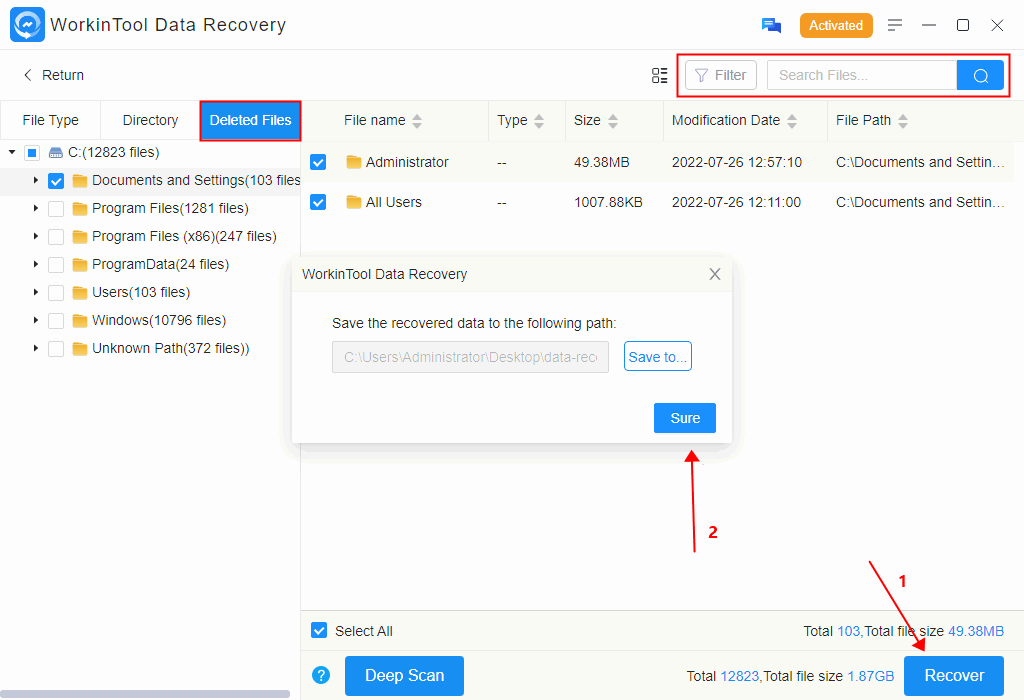Image resolution: width=1024 pixels, height=700 pixels.
Task: Click the Administrator folder icon
Action: coord(353,162)
